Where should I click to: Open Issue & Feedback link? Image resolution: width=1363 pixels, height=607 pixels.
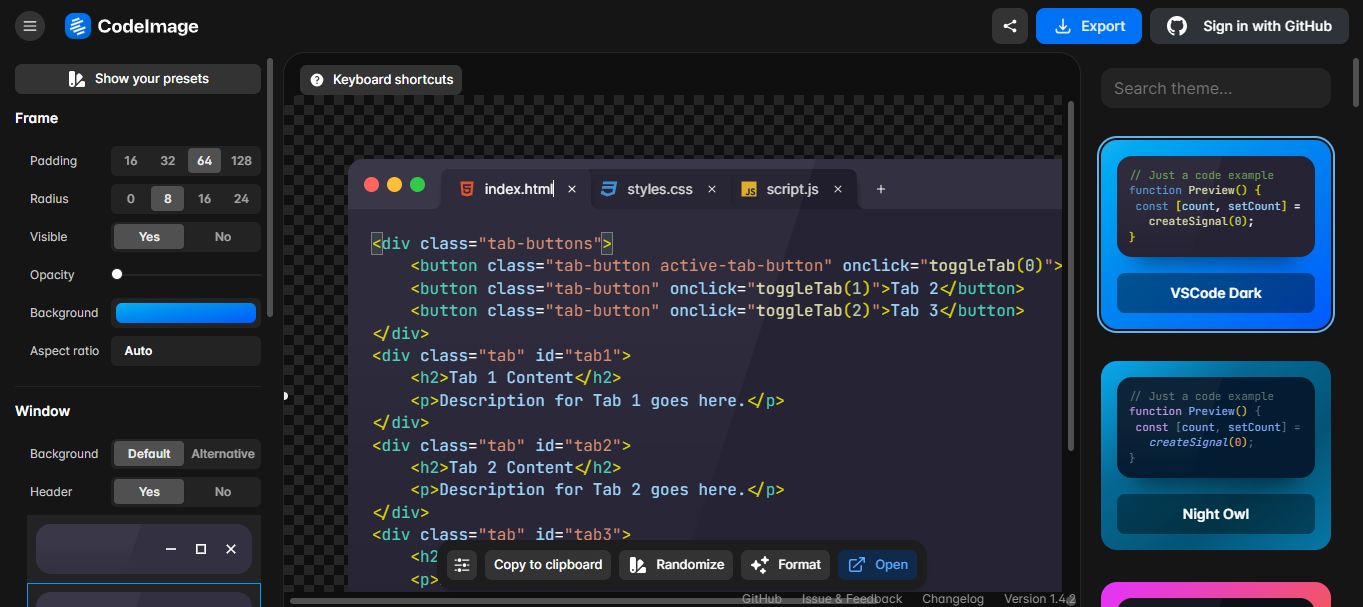851,598
